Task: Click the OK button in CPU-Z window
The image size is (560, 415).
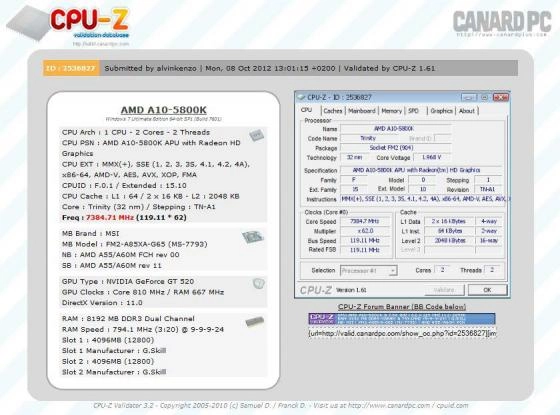Action: (488, 290)
